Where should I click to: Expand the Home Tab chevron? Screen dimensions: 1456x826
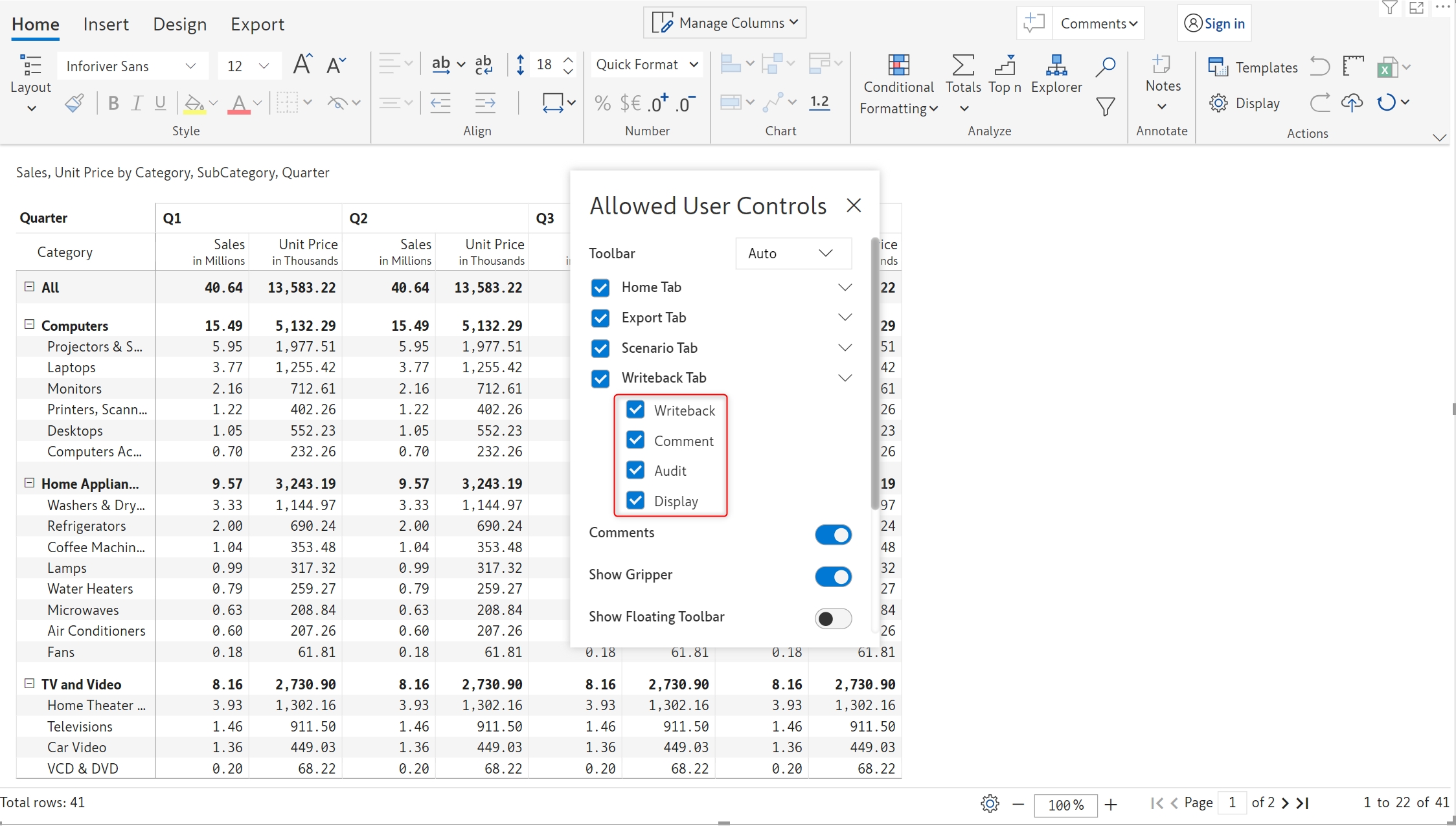pyautogui.click(x=845, y=287)
